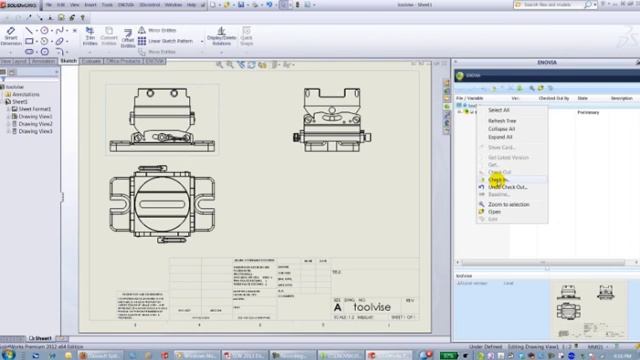Image resolution: width=640 pixels, height=360 pixels.
Task: Open dropdown arrow under Display/Delete Relations
Action: click(222, 52)
